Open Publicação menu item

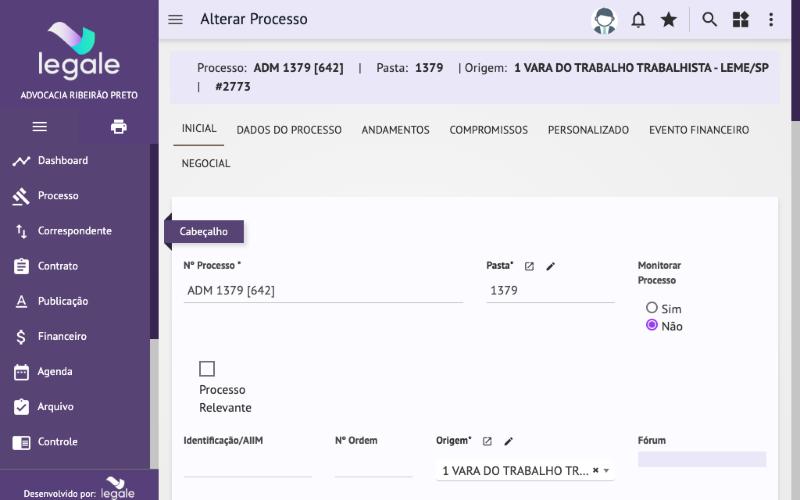click(63, 302)
